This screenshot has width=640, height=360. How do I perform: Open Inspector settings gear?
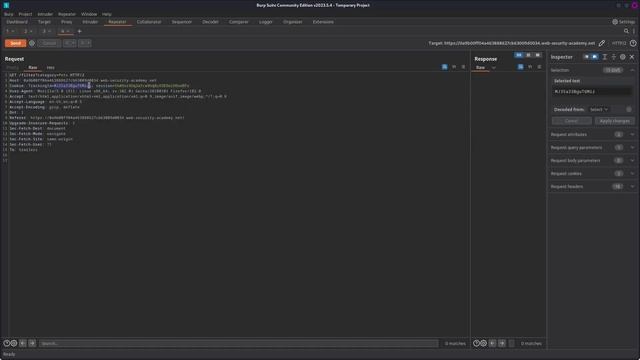(622, 57)
